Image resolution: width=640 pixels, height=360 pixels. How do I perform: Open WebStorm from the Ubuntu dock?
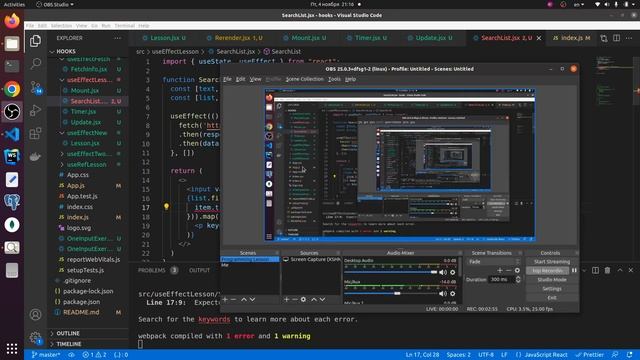click(x=12, y=157)
